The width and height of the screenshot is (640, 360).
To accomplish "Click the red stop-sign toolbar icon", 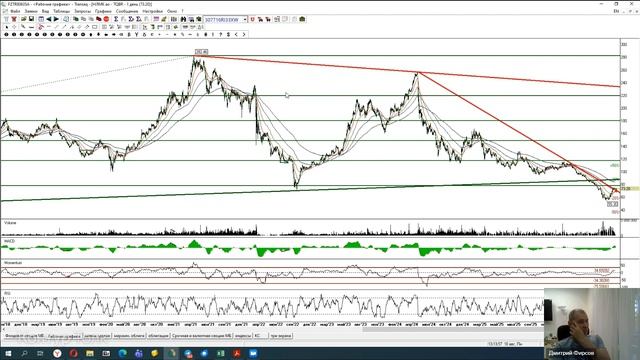I will [x=106, y=19].
